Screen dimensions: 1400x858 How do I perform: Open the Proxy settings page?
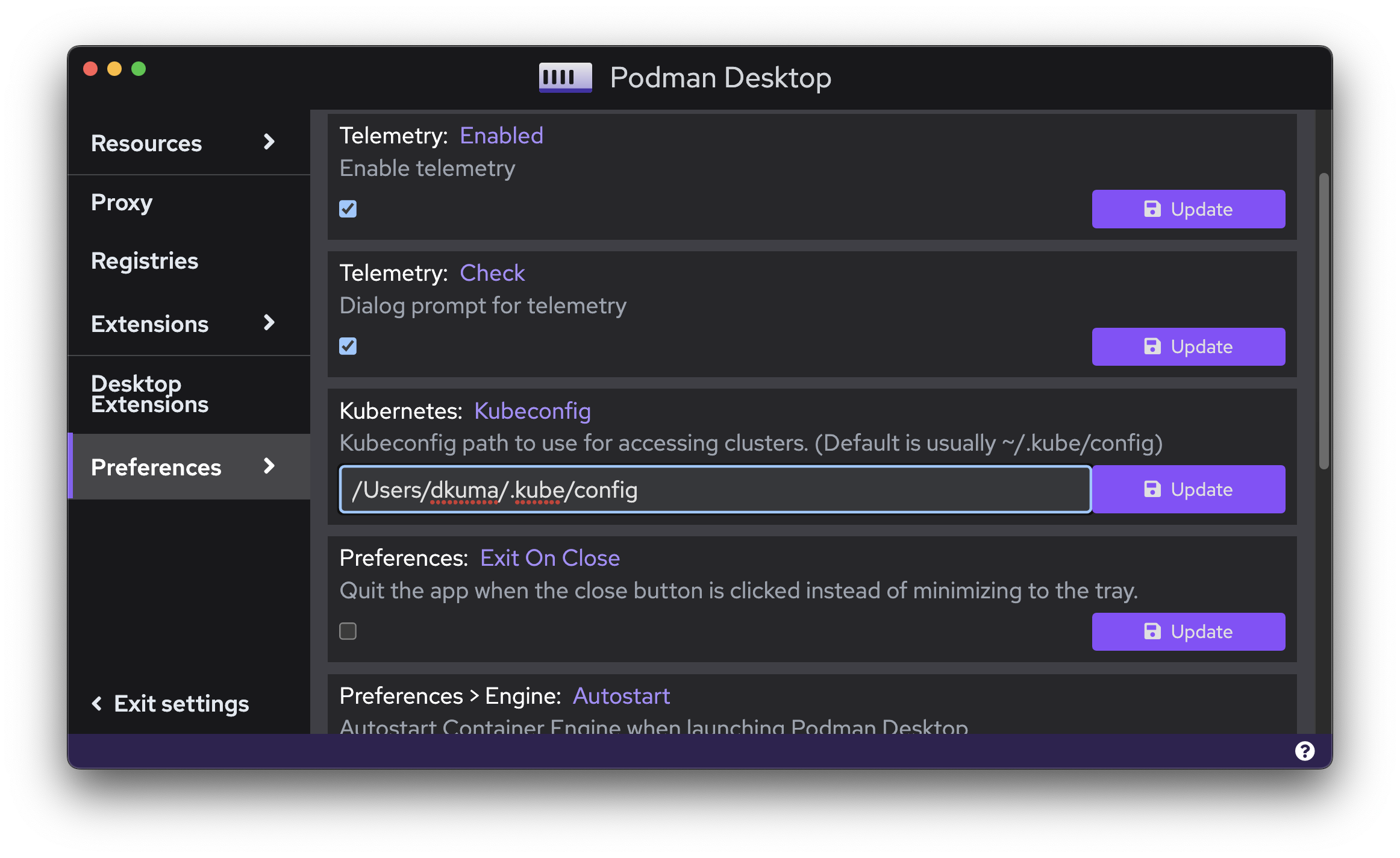(121, 203)
